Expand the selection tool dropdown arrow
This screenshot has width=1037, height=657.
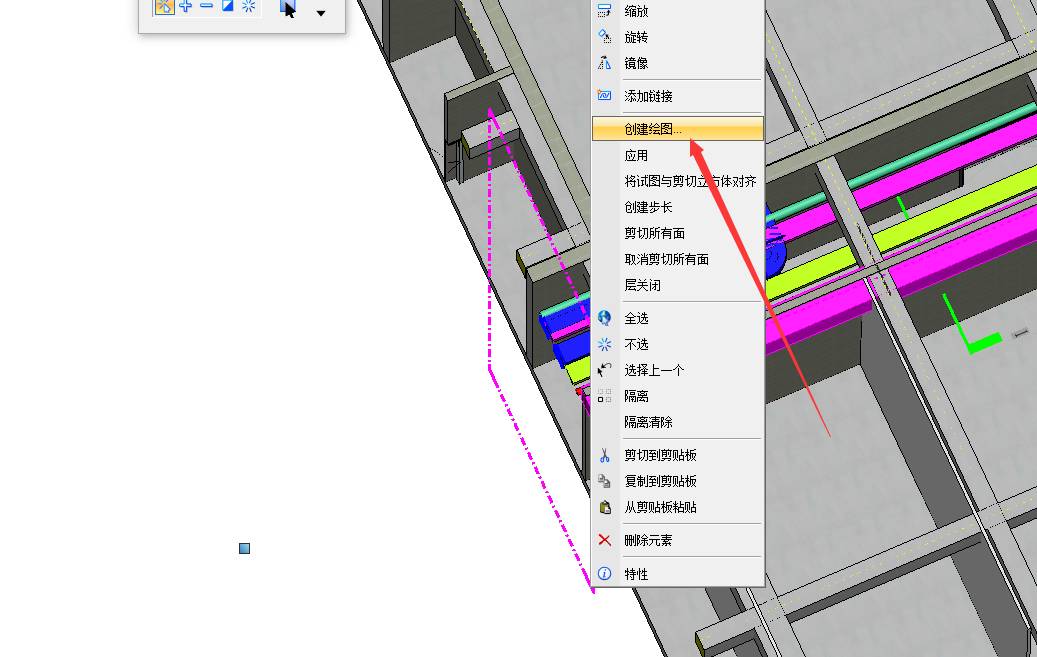coord(321,13)
